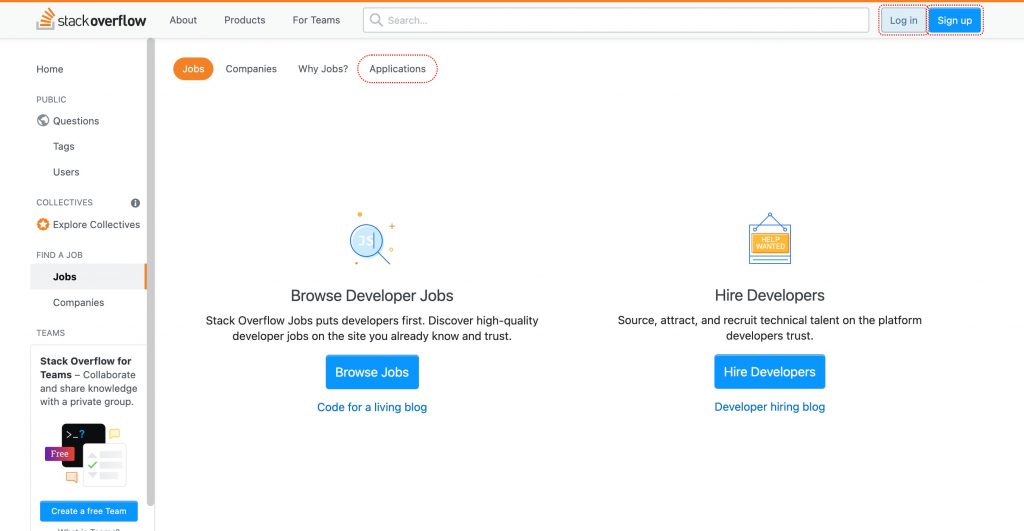Viewport: 1024px width, 531px height.
Task: Click the sidebar vertical scrollbar
Action: (151, 271)
